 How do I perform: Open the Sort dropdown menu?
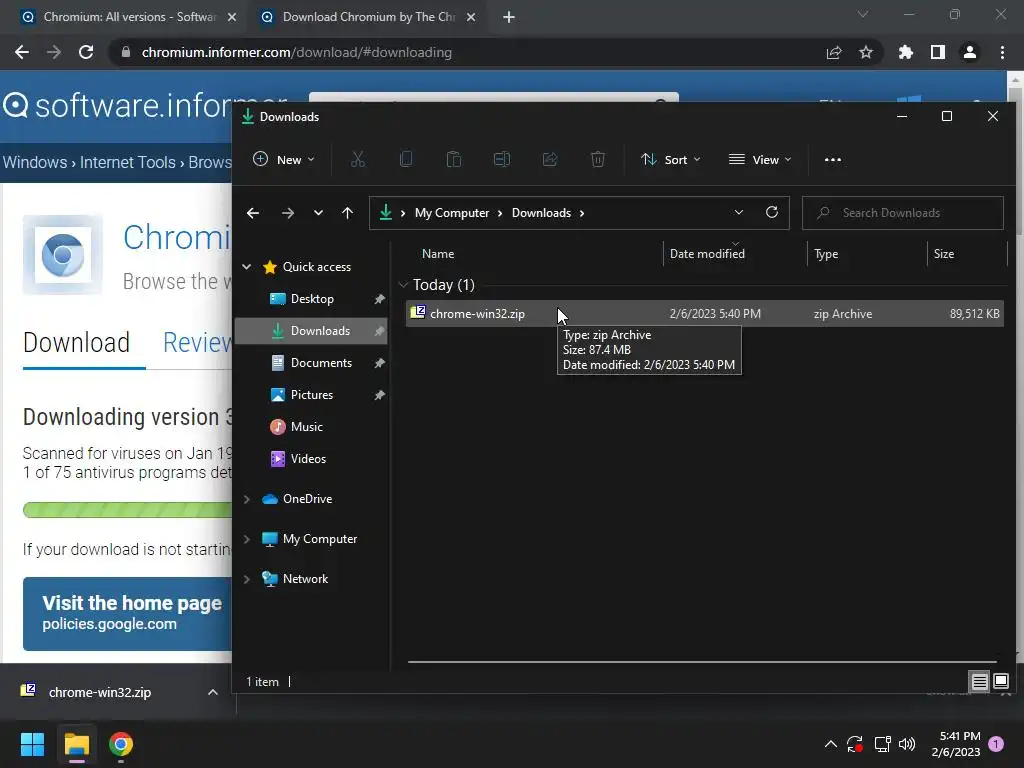(x=670, y=159)
